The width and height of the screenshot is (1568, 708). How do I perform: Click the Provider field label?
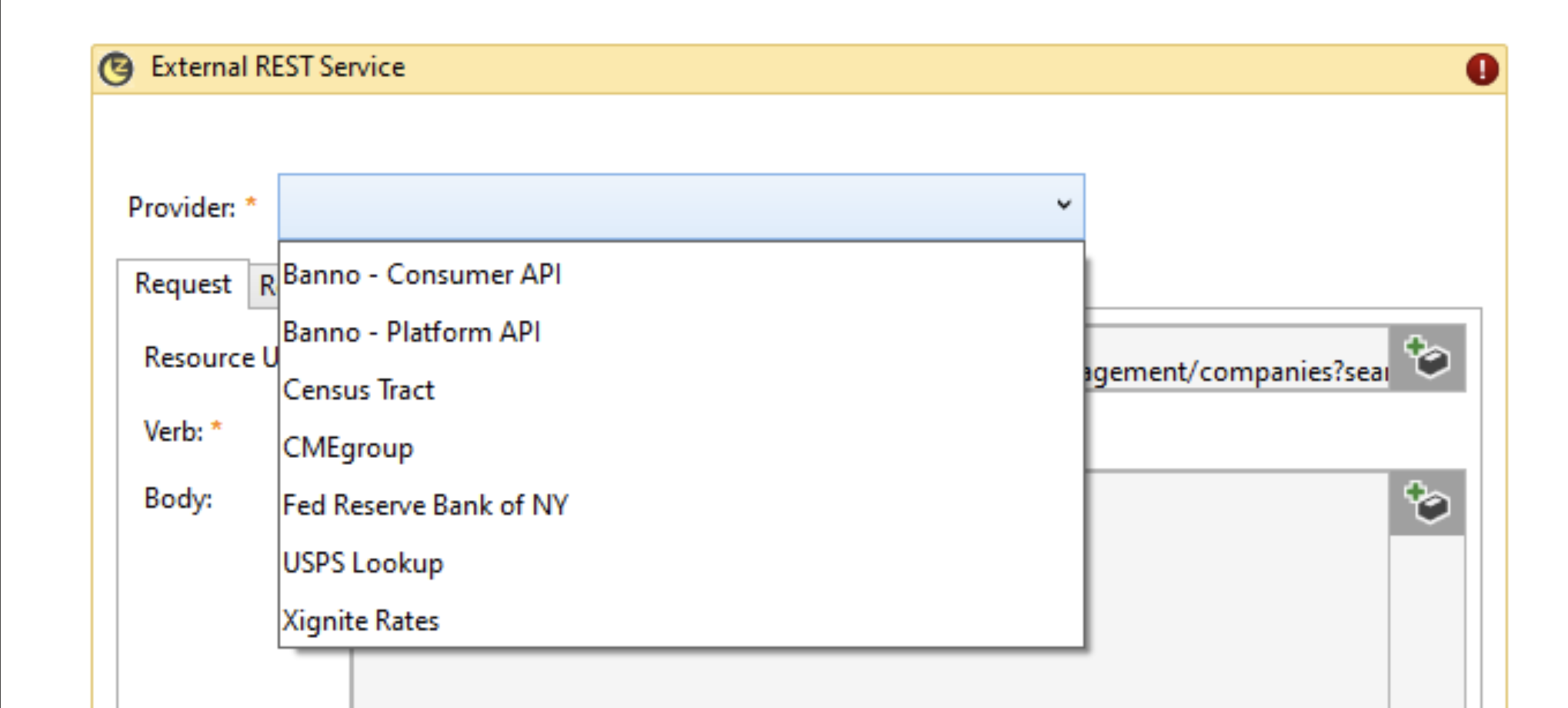coord(182,208)
